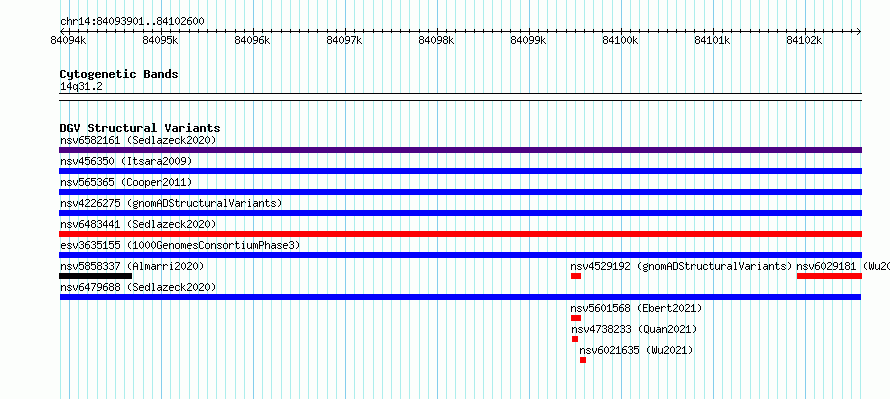Click the red nsv6029181 variant bar
The image size is (890, 399).
[829, 276]
